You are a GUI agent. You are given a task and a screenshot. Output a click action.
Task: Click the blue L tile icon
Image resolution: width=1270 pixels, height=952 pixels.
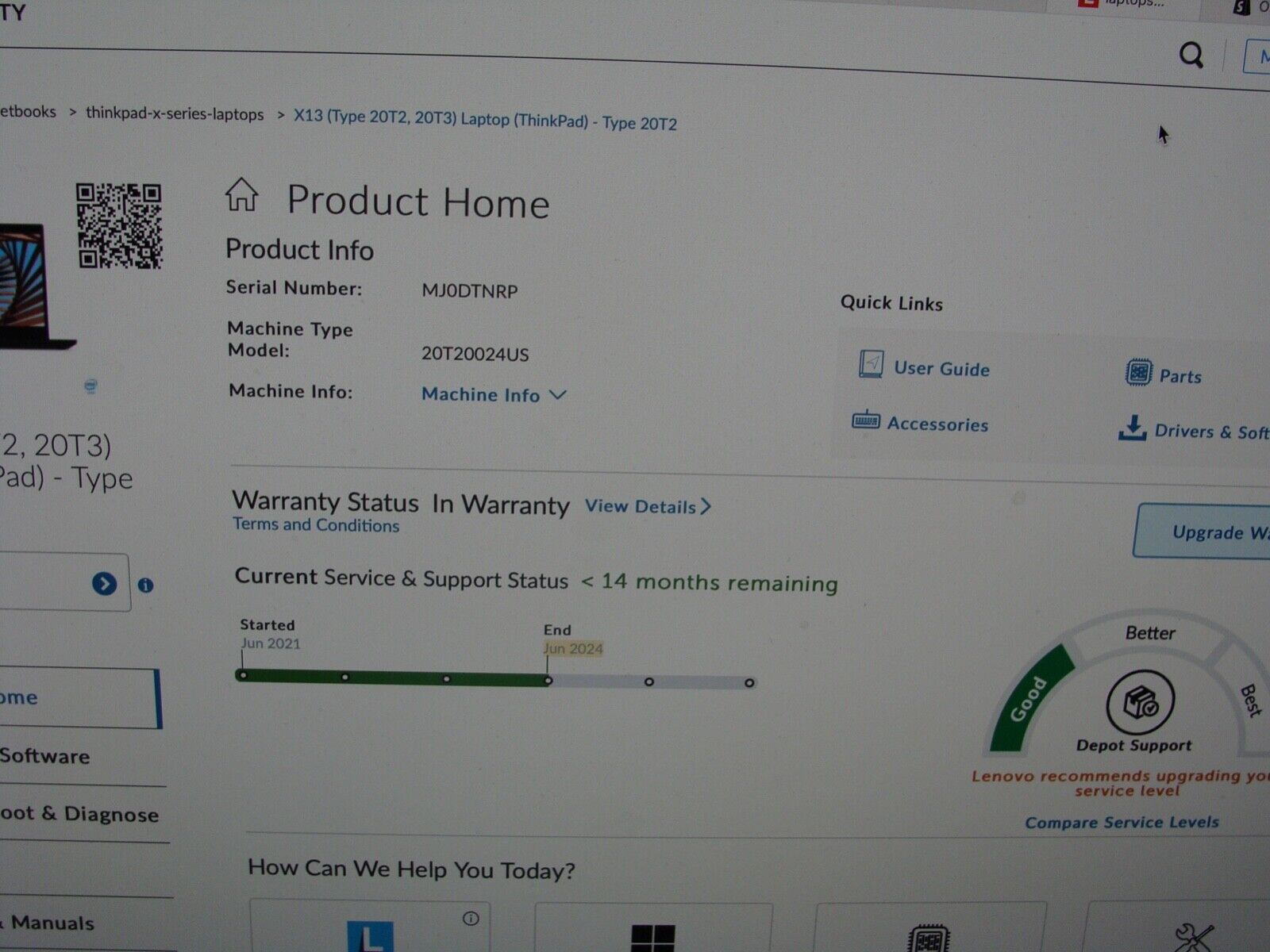point(371,936)
